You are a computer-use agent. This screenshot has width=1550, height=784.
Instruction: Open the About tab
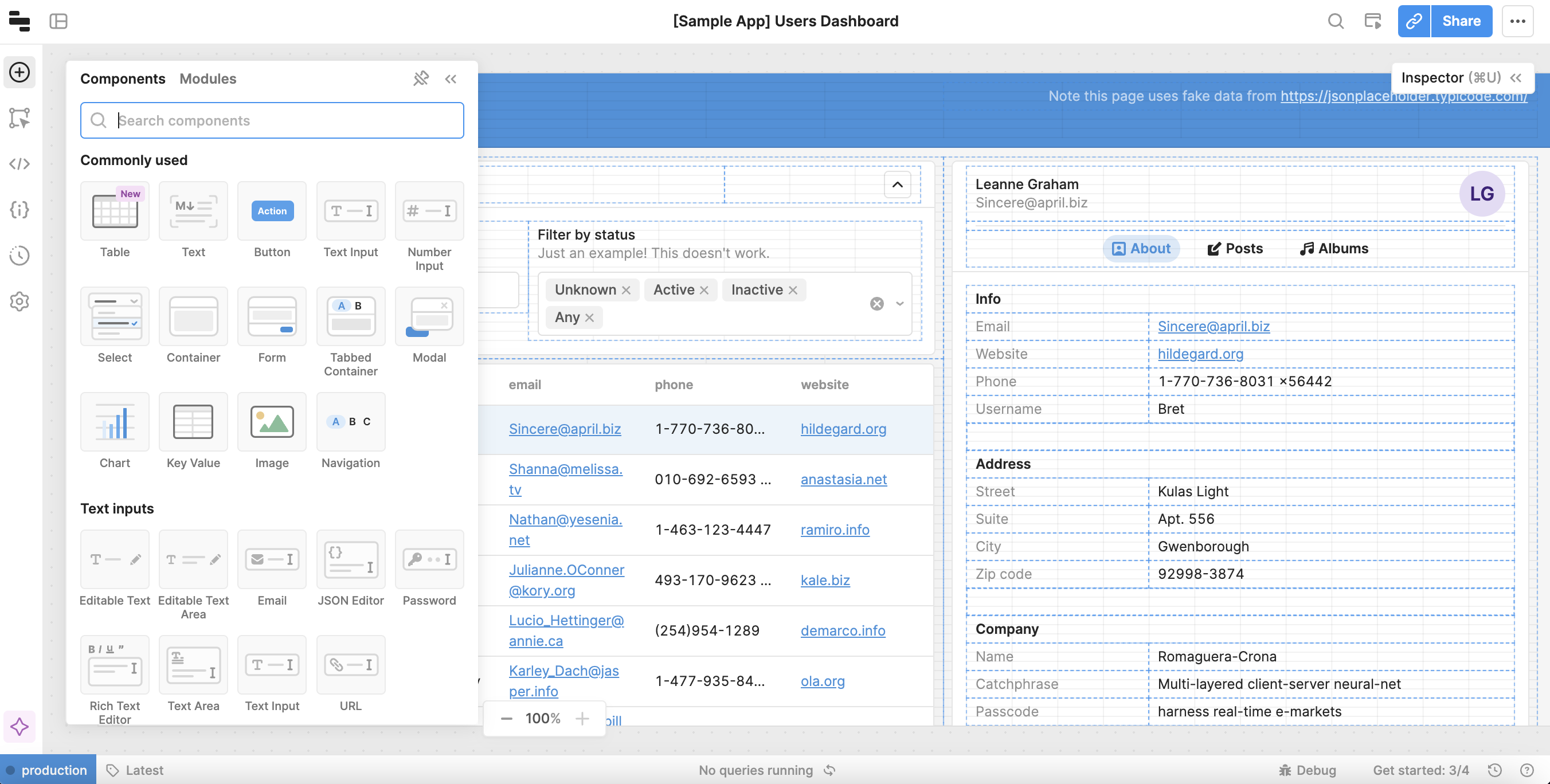(x=1140, y=249)
